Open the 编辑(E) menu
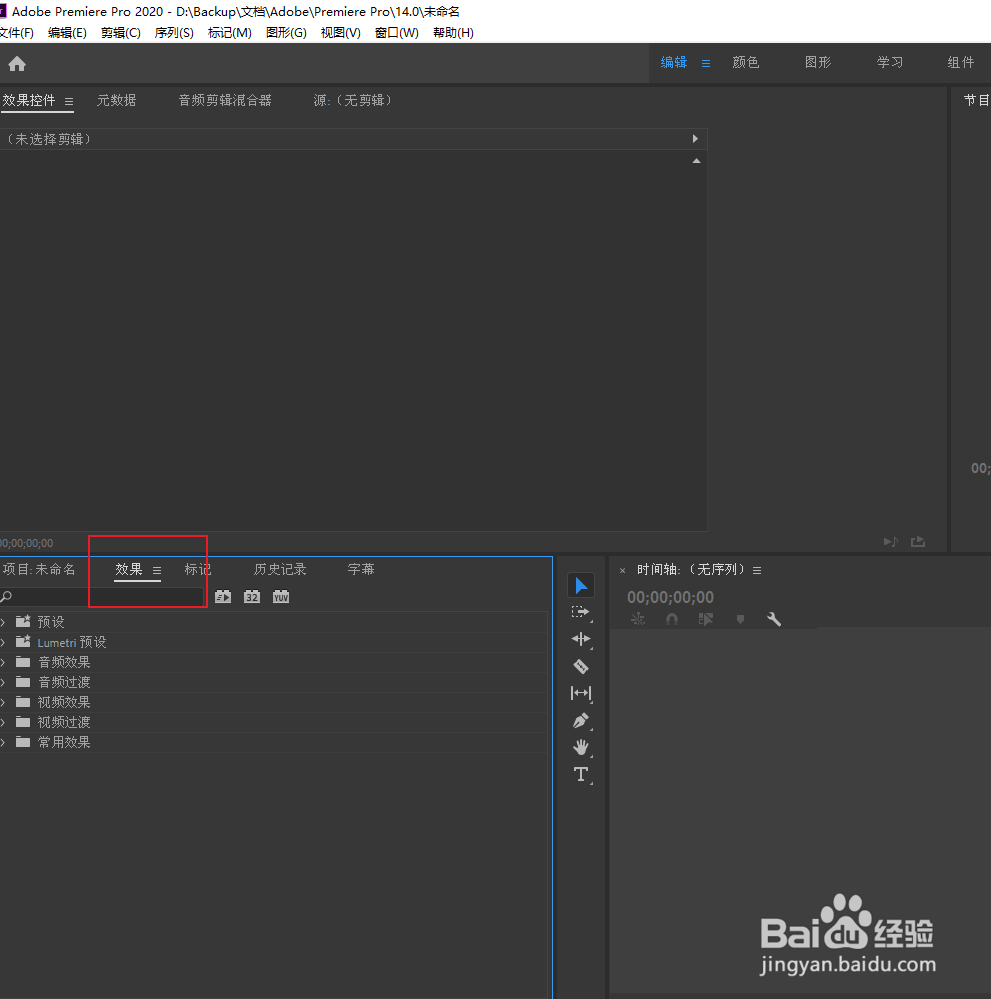991x999 pixels. (68, 32)
